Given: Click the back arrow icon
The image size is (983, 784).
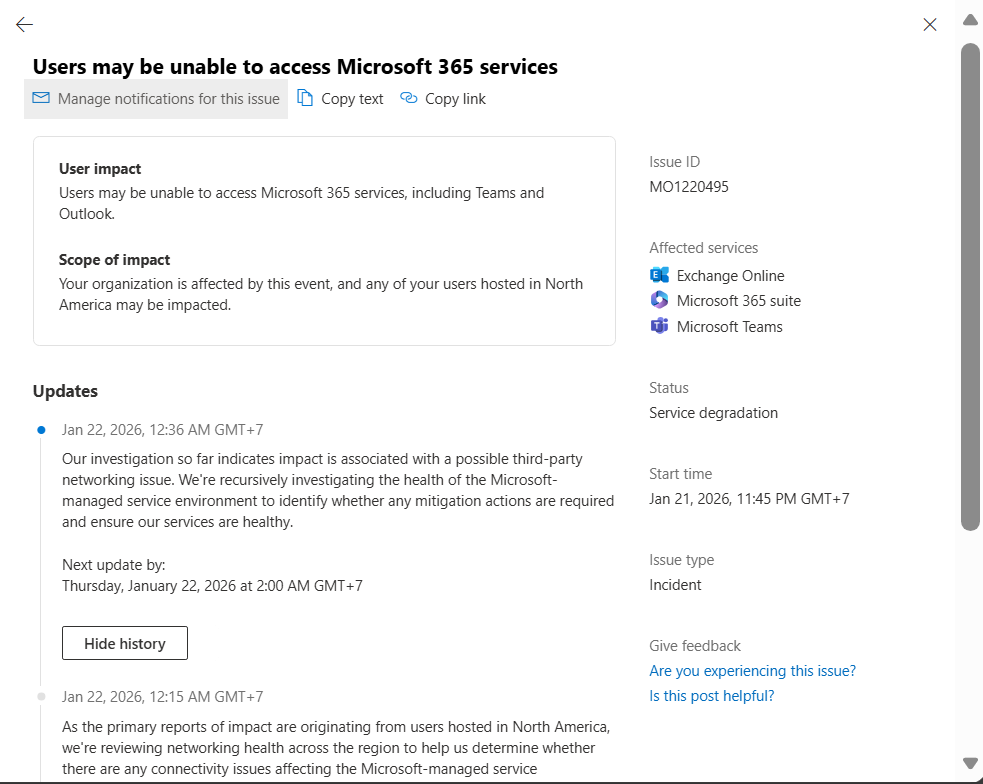Looking at the screenshot, I should 25,25.
